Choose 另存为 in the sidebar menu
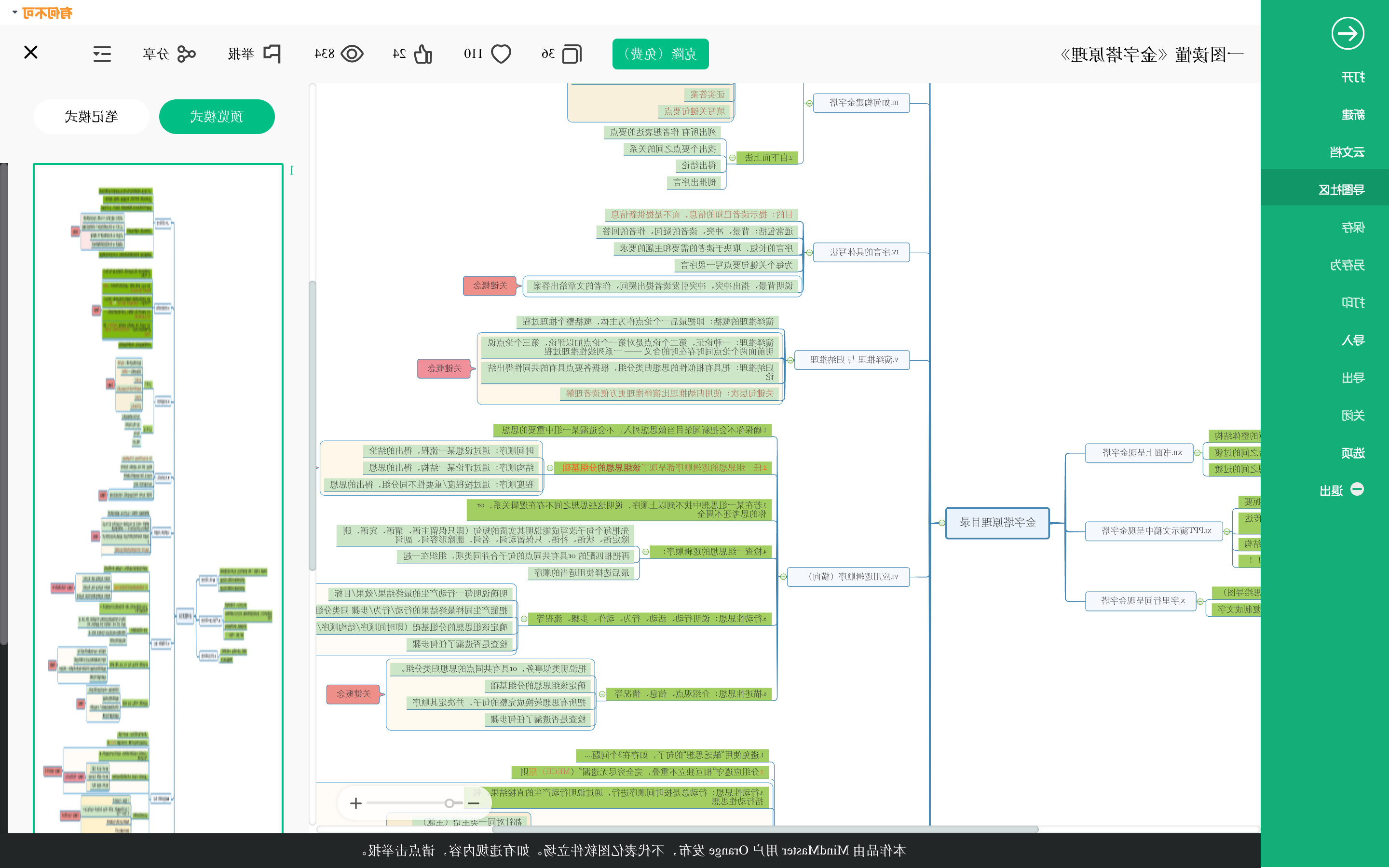This screenshot has height=868, width=1389. click(x=1347, y=265)
